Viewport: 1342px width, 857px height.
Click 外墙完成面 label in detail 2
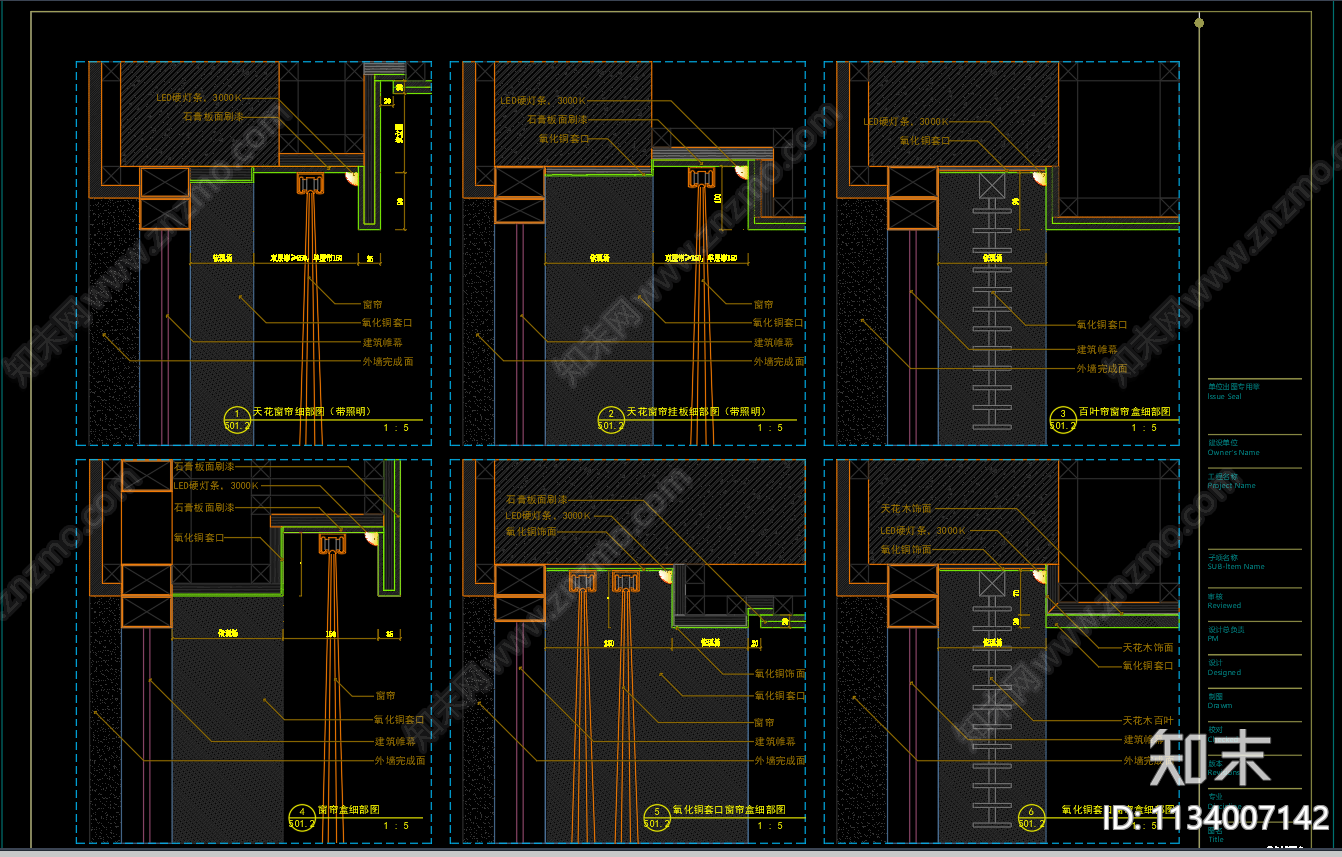[x=779, y=361]
